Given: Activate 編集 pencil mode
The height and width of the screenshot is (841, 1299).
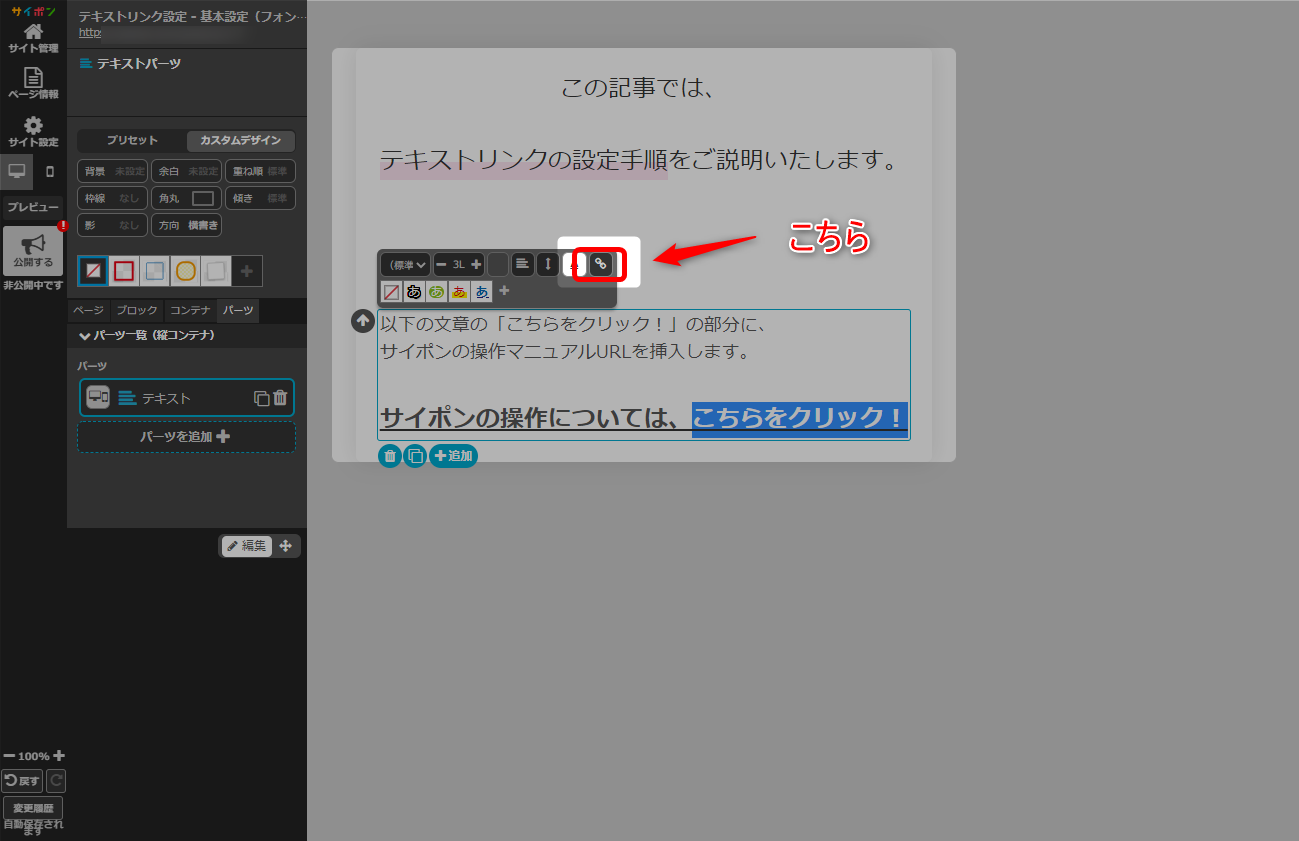Looking at the screenshot, I should 247,546.
